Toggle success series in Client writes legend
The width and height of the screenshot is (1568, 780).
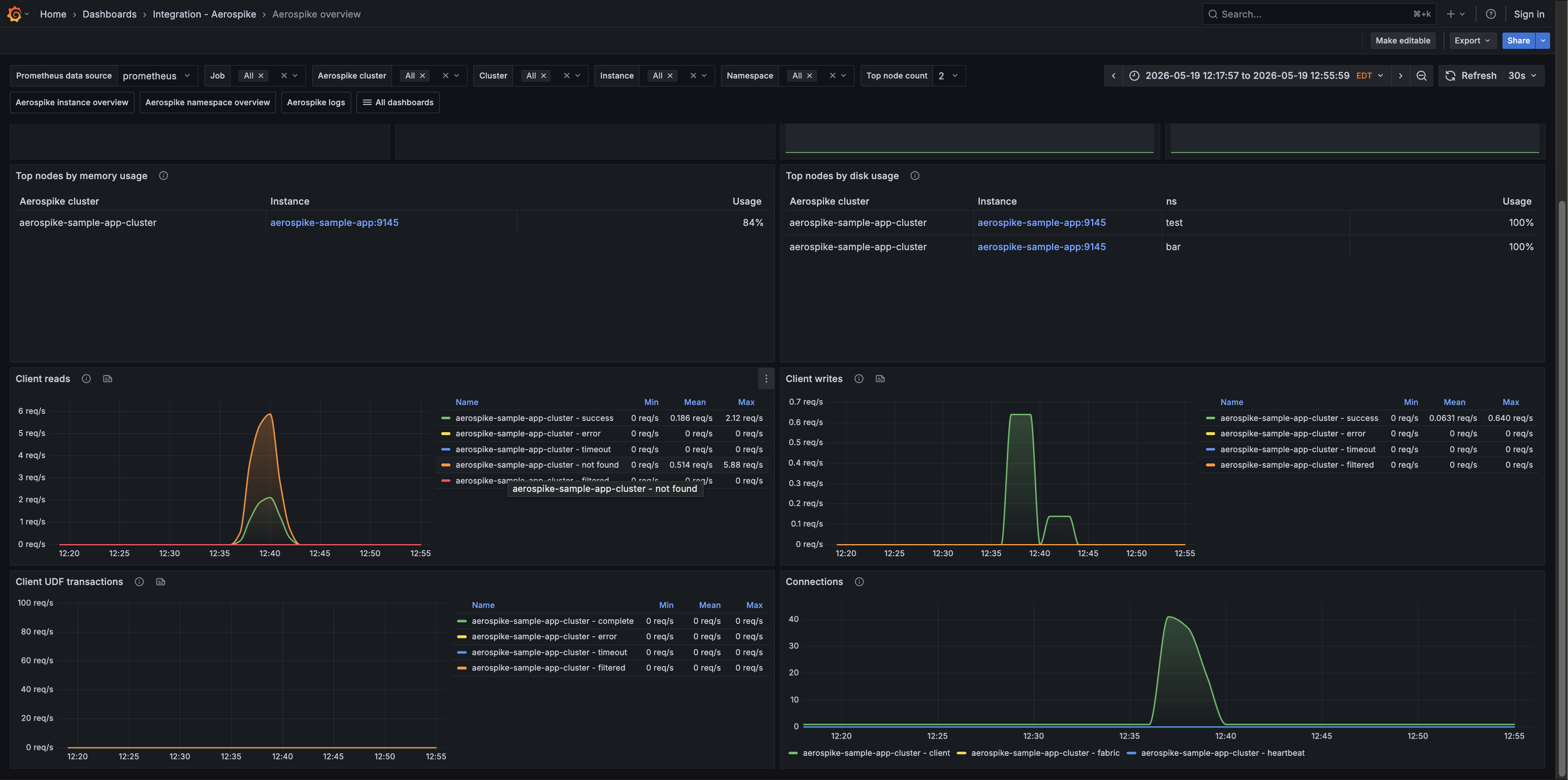(x=1299, y=418)
